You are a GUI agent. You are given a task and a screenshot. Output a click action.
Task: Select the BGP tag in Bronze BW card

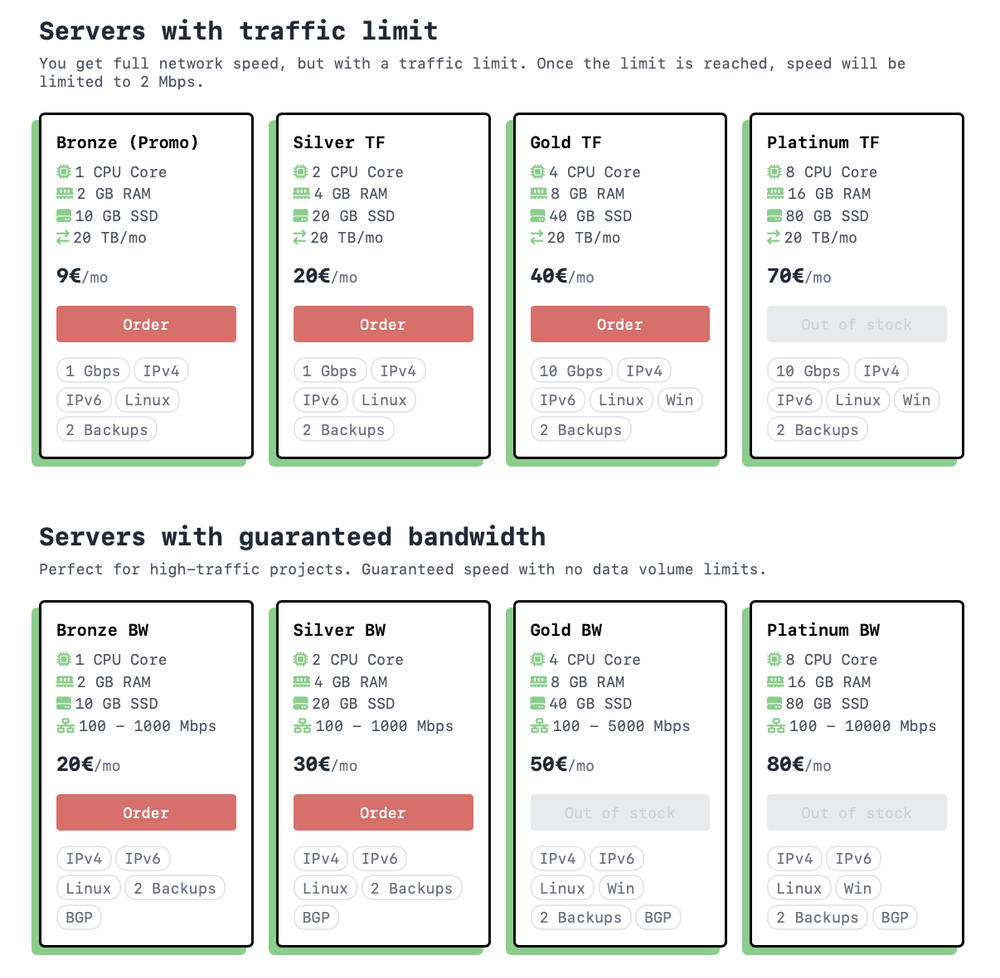pyautogui.click(x=79, y=917)
